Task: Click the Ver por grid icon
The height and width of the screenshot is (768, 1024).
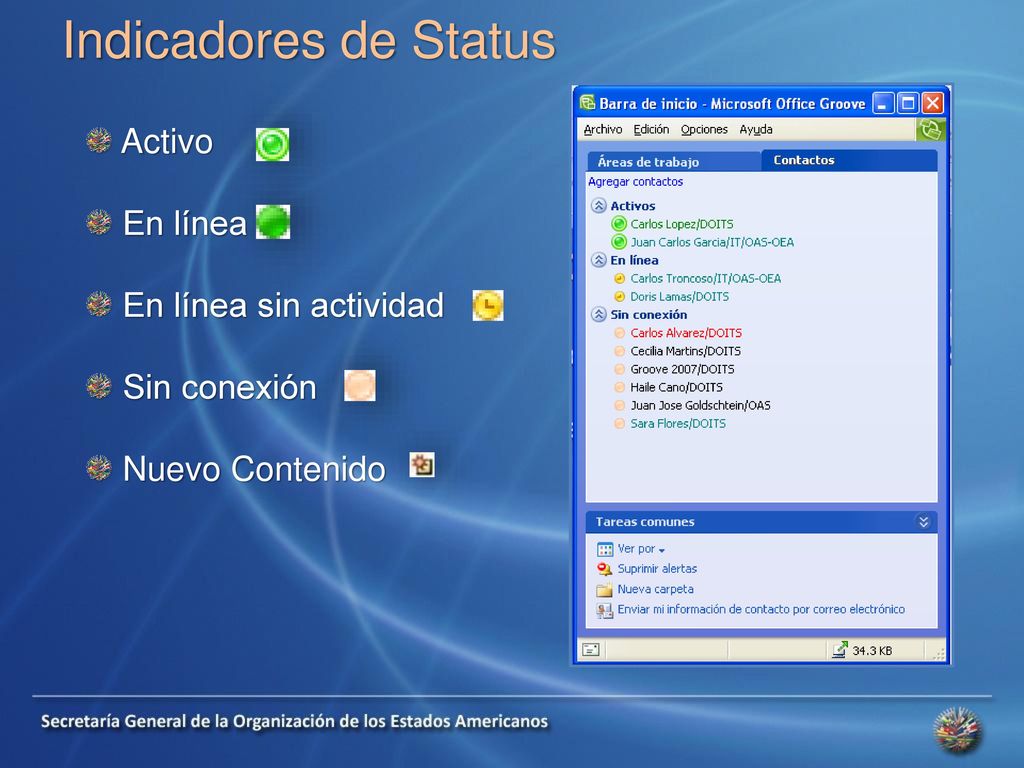Action: 605,549
